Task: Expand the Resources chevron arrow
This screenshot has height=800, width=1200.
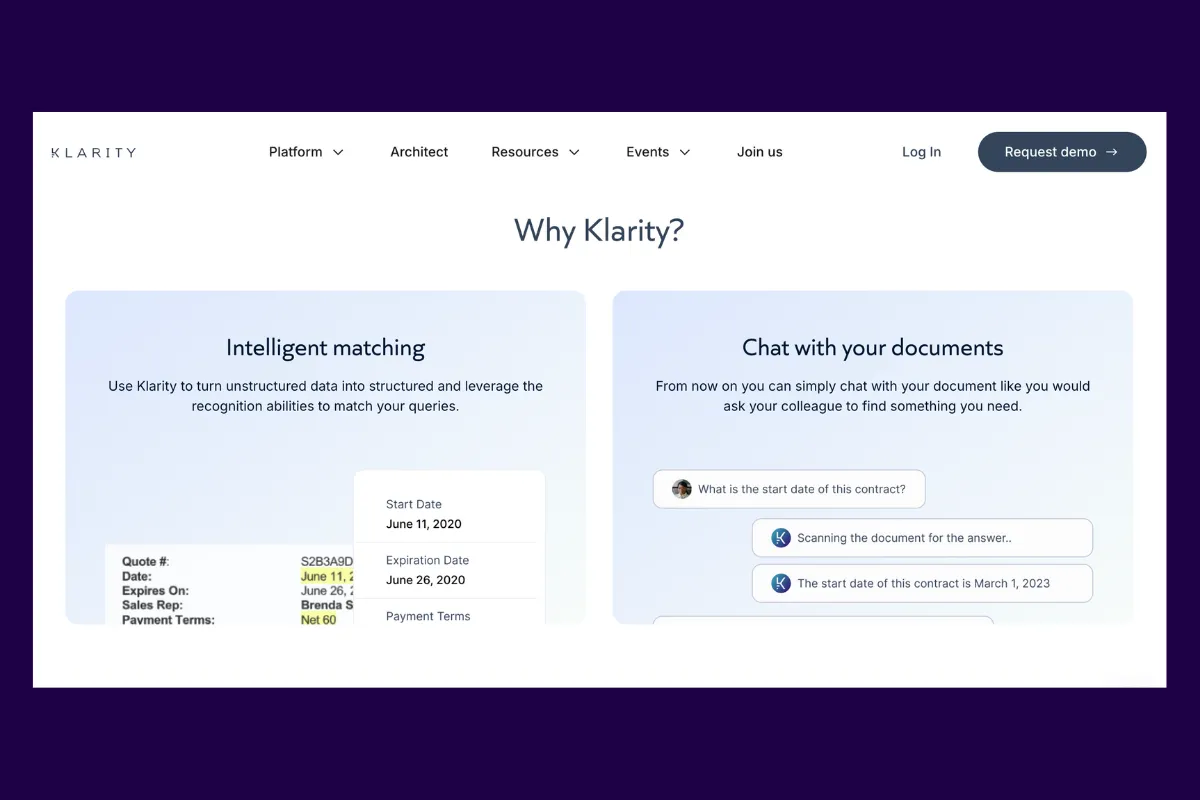Action: point(574,152)
